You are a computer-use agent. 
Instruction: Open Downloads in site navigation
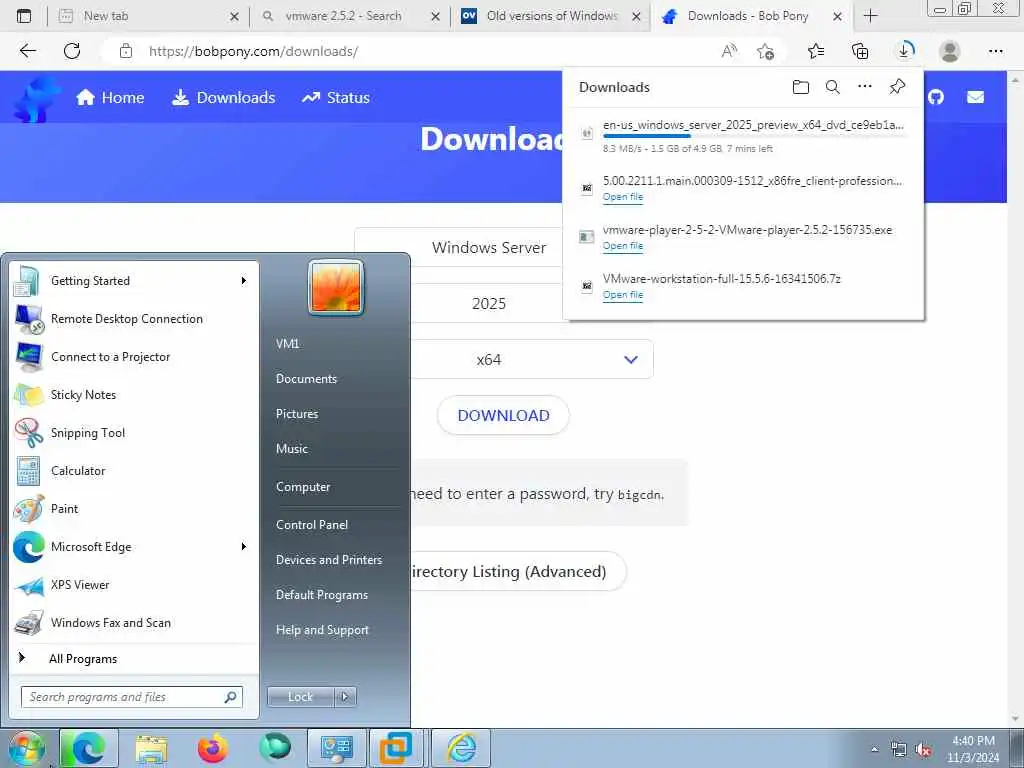tap(223, 98)
